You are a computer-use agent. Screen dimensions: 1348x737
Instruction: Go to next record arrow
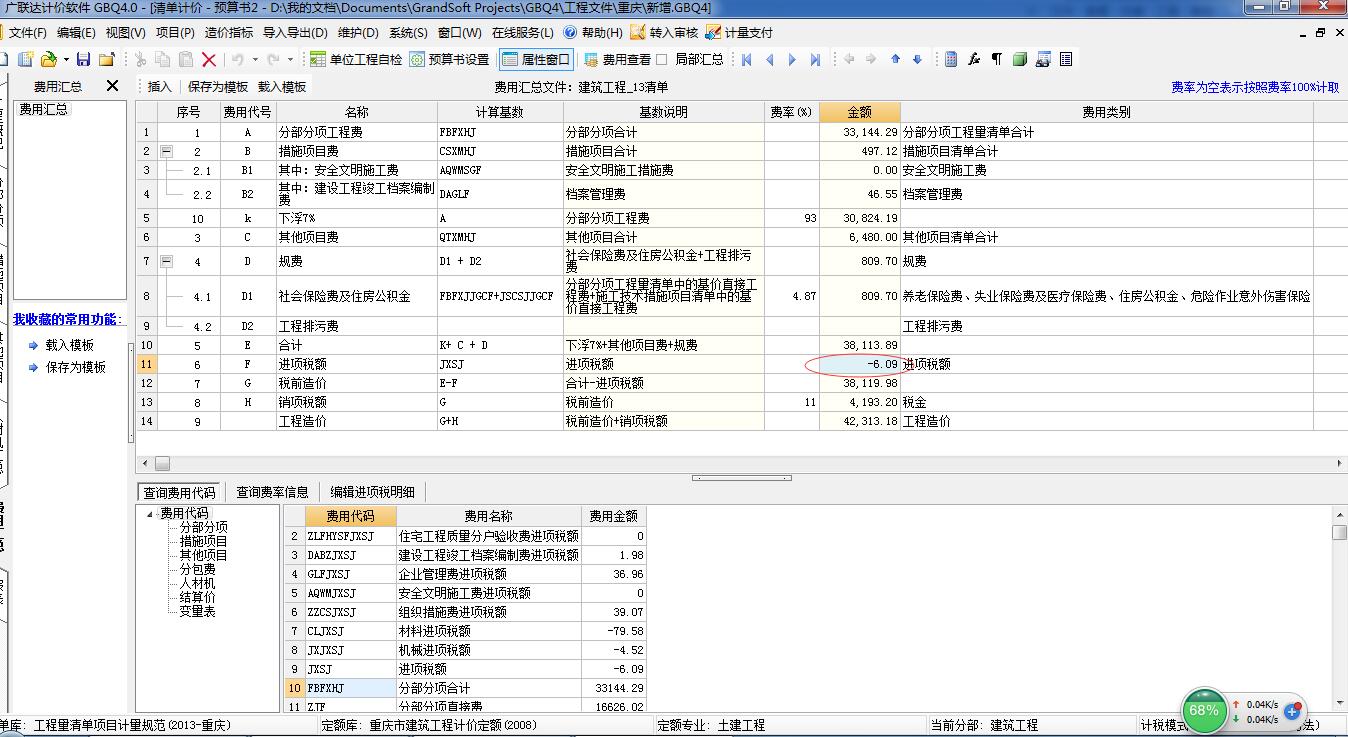pyautogui.click(x=792, y=60)
